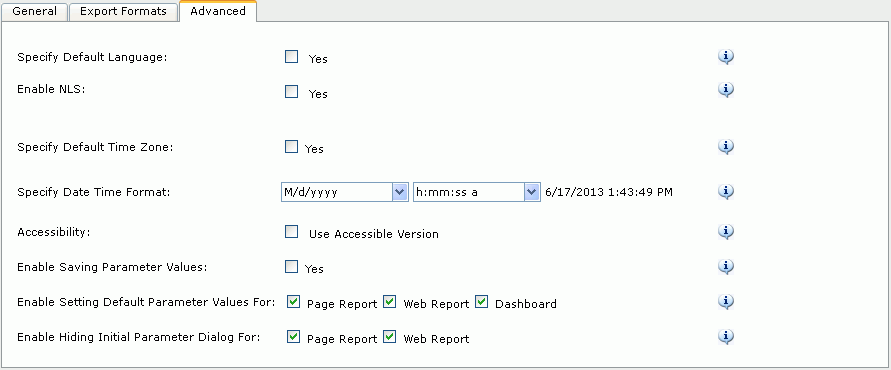The width and height of the screenshot is (891, 370).
Task: Show help for Specify Default Time Zone
Action: 726,147
